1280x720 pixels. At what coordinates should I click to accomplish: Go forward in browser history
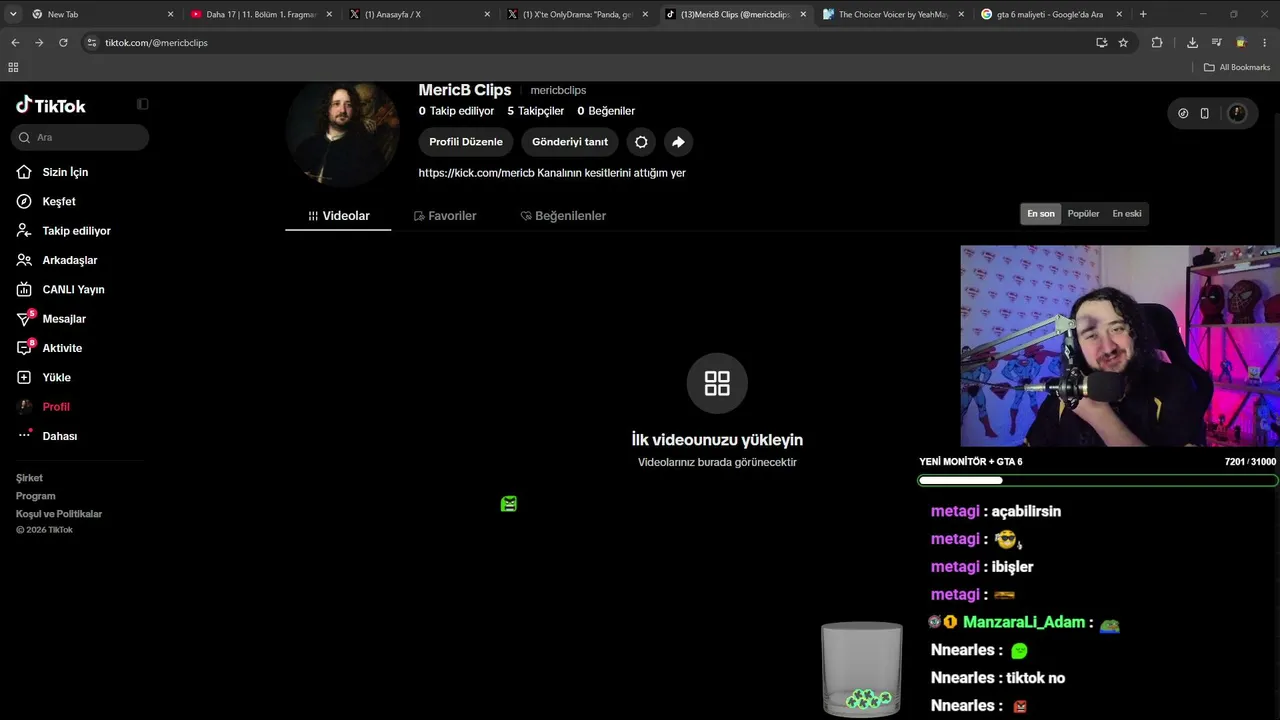click(x=39, y=43)
